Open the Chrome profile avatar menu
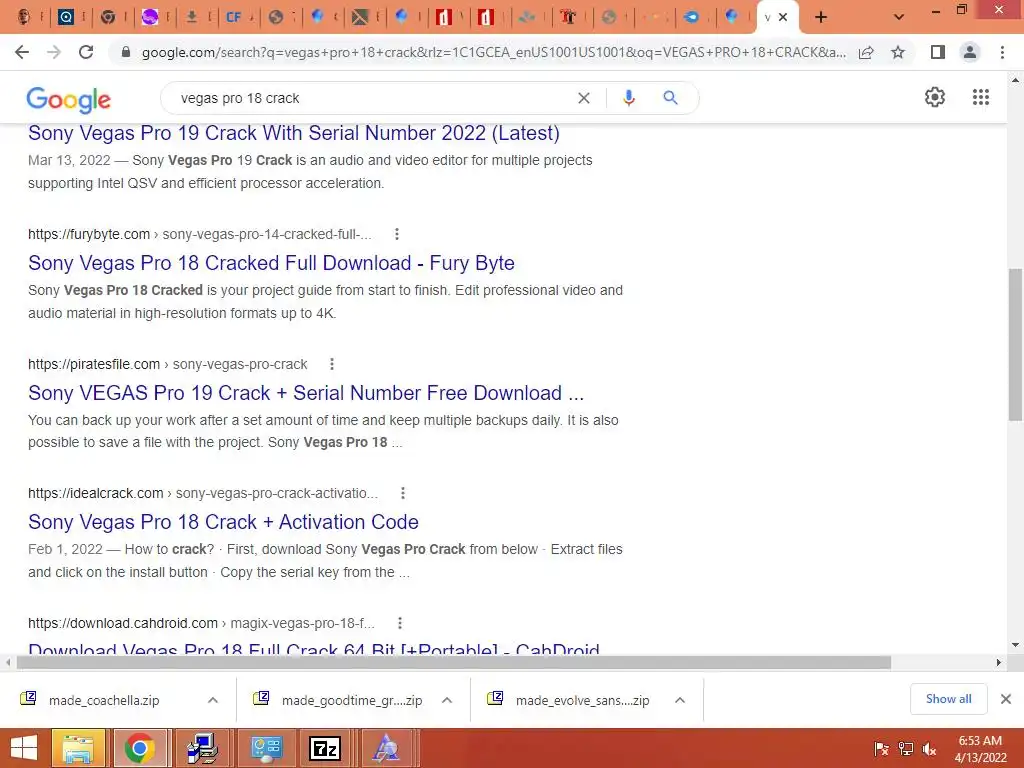 pyautogui.click(x=970, y=52)
